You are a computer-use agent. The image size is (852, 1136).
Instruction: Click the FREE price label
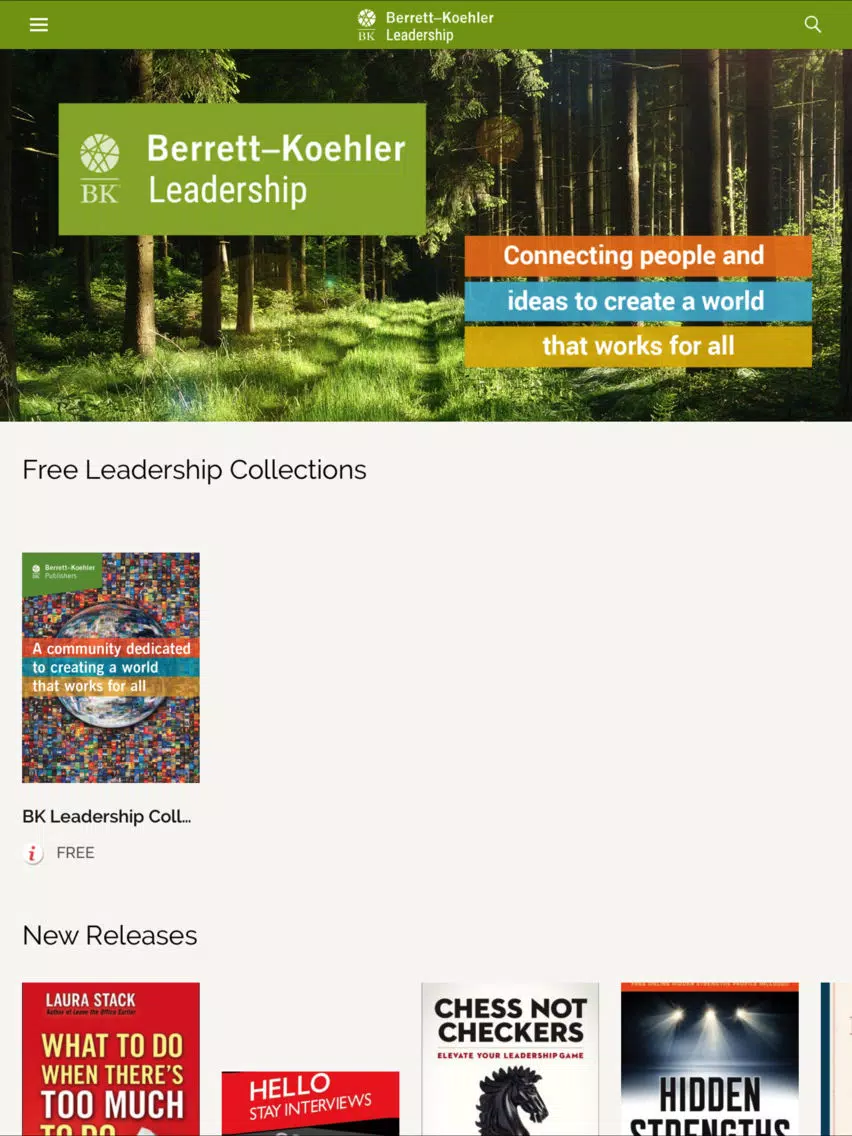(75, 853)
